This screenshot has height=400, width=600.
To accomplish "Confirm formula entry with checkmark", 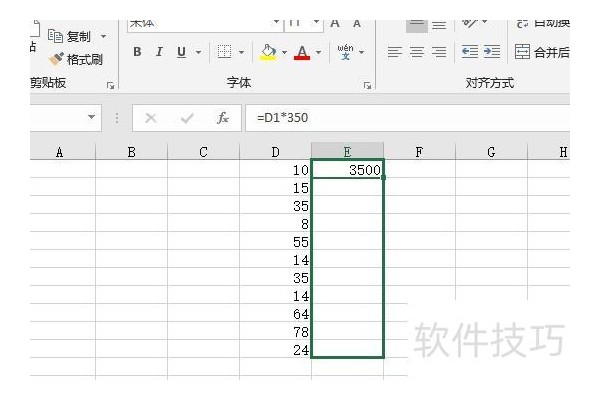I will coord(187,118).
